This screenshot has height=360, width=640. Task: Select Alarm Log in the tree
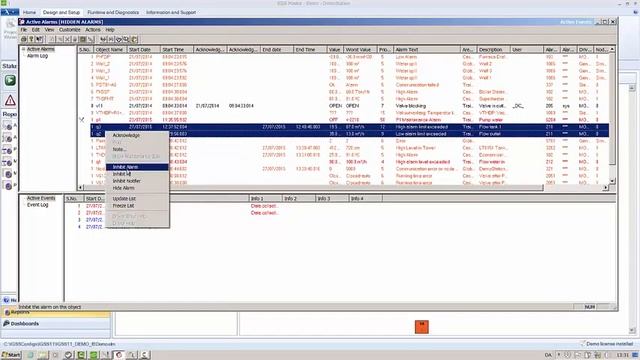tap(37, 56)
